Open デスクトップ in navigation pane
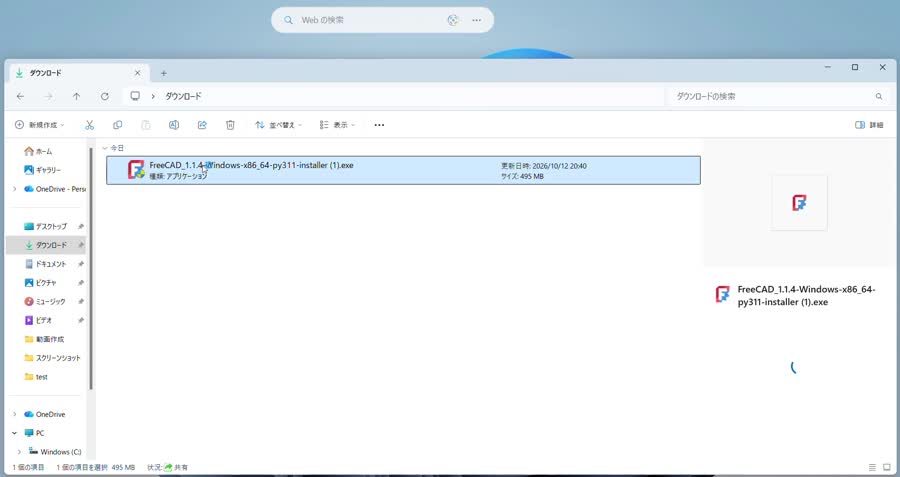The image size is (900, 477). [x=45, y=226]
